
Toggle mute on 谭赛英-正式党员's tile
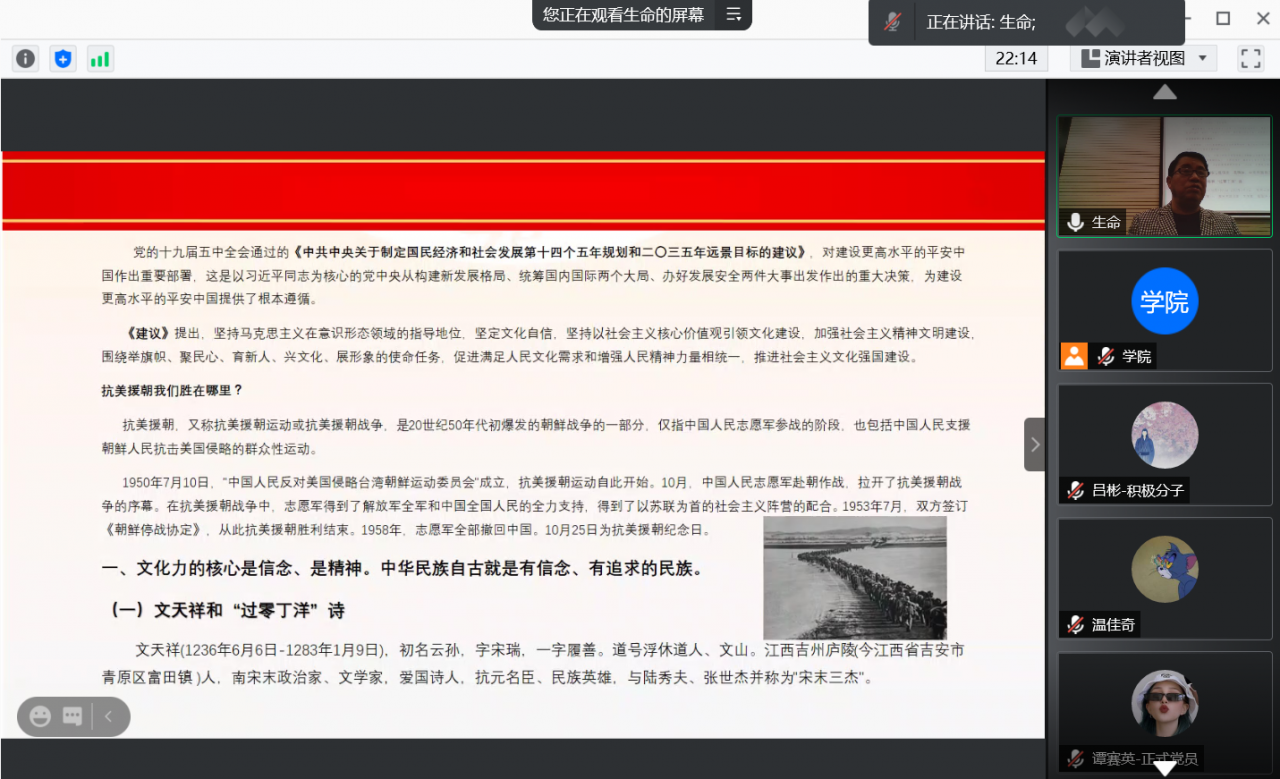[1077, 757]
